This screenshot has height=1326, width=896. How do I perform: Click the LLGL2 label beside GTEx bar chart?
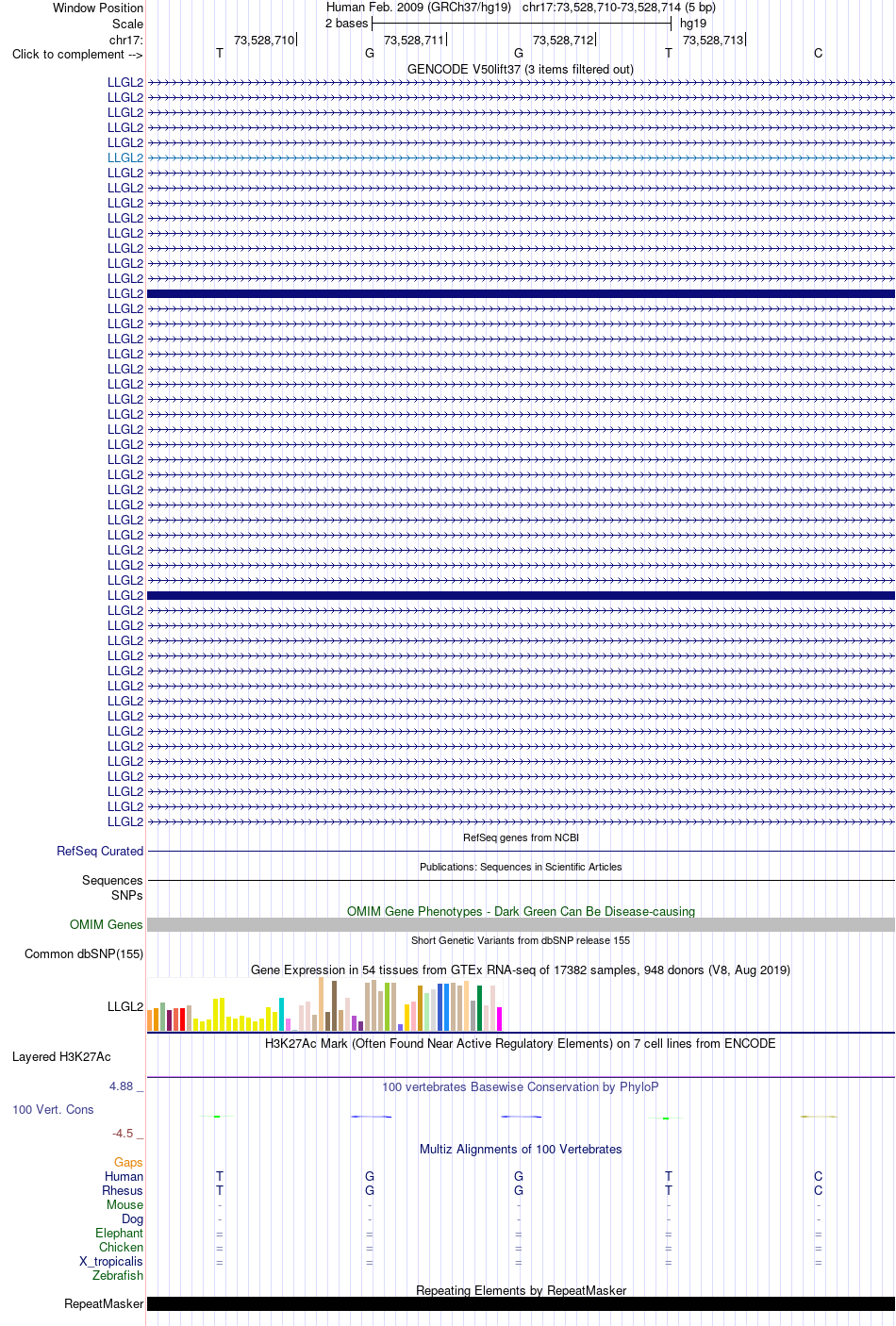click(125, 1006)
